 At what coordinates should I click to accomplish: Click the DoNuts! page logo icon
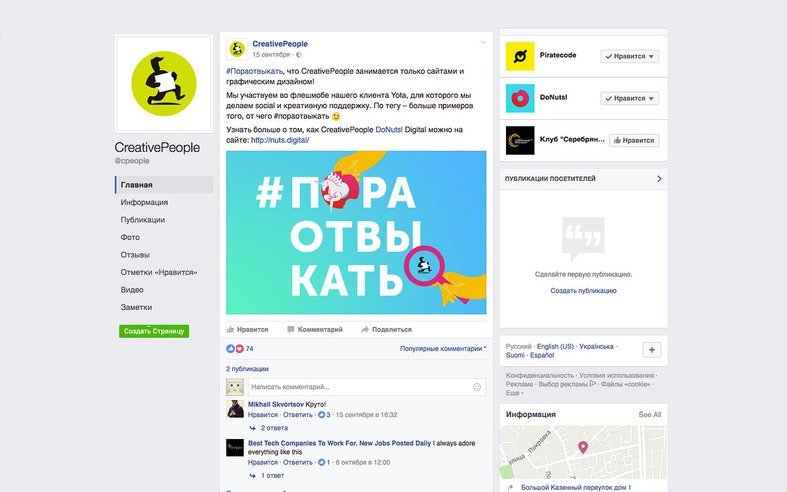pyautogui.click(x=520, y=98)
